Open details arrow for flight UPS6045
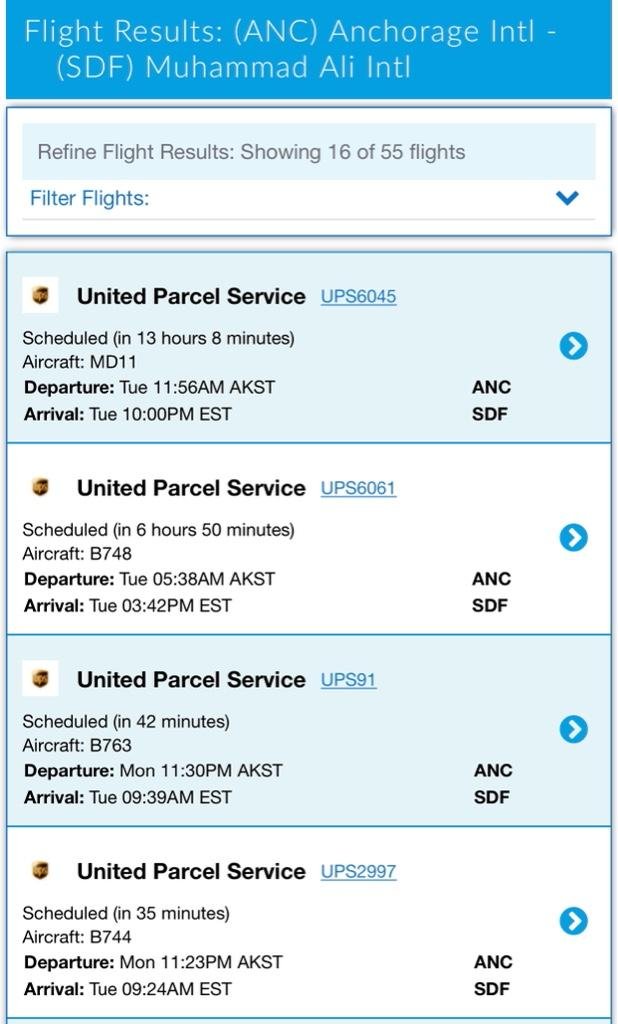The height and width of the screenshot is (1024, 618). pyautogui.click(x=573, y=346)
